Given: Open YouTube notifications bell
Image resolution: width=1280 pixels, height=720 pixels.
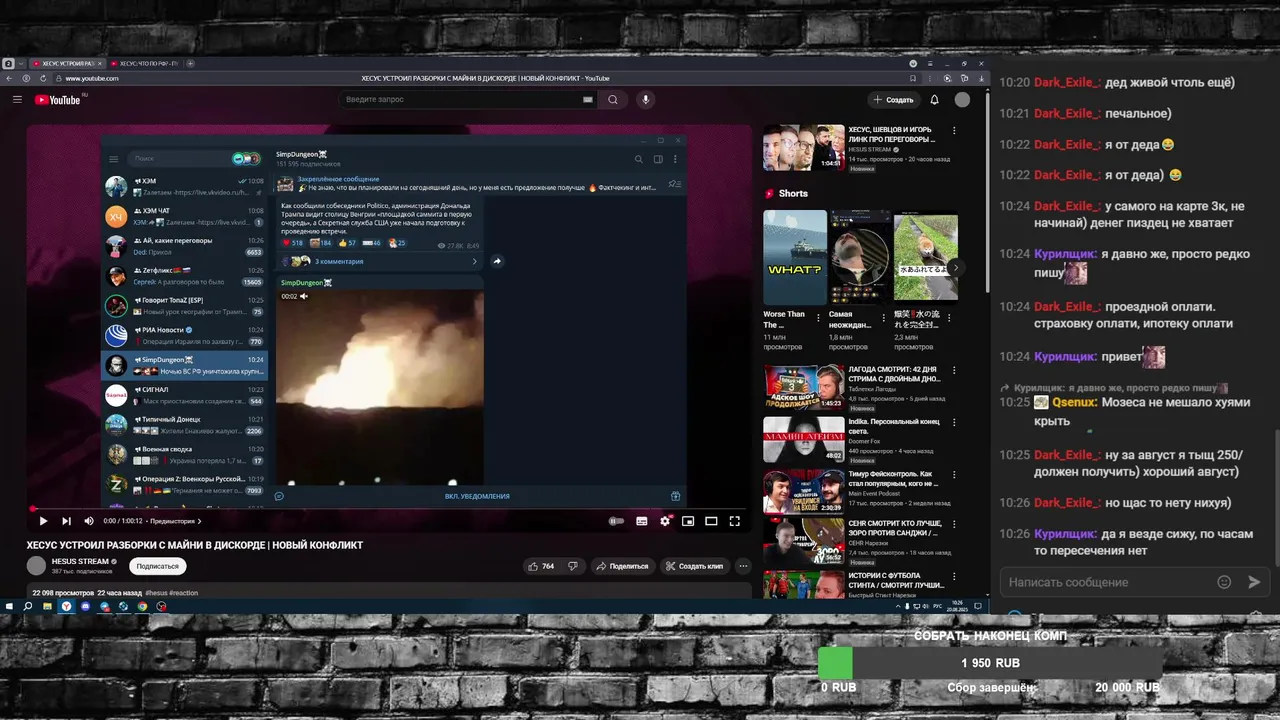Looking at the screenshot, I should coord(934,100).
